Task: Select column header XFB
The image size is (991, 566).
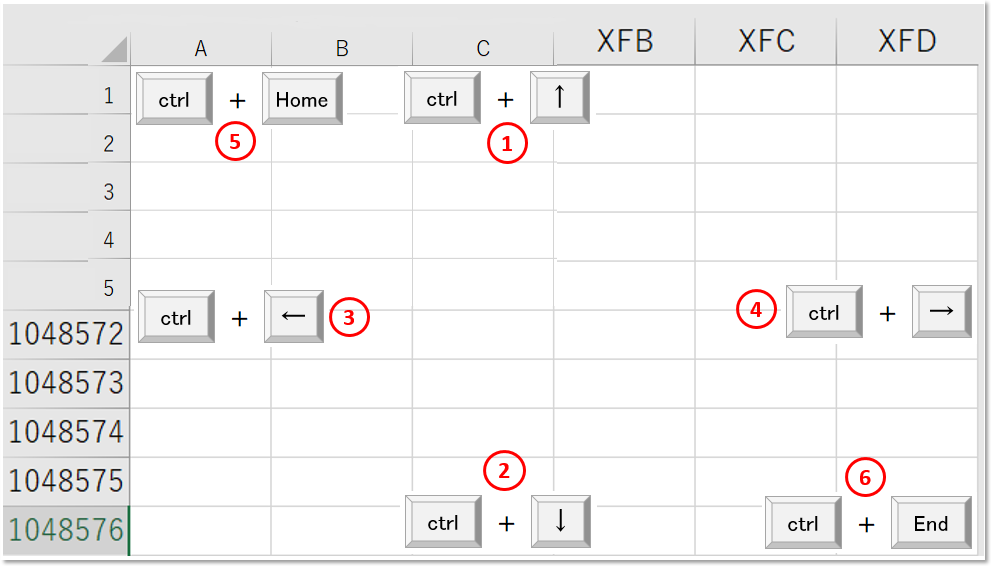Action: [624, 42]
